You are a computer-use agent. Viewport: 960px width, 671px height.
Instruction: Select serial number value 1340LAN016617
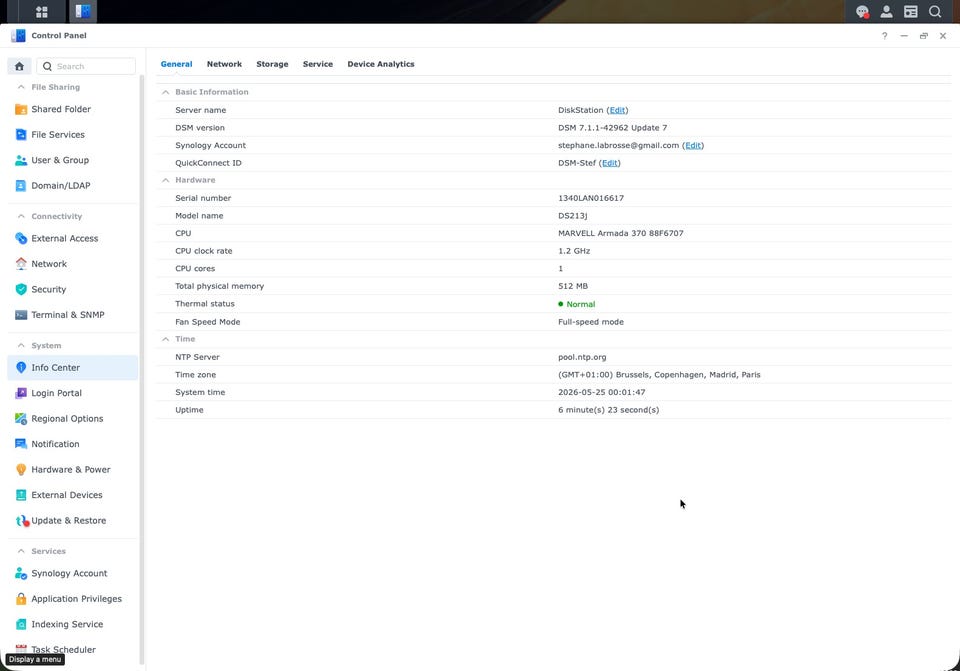click(591, 198)
